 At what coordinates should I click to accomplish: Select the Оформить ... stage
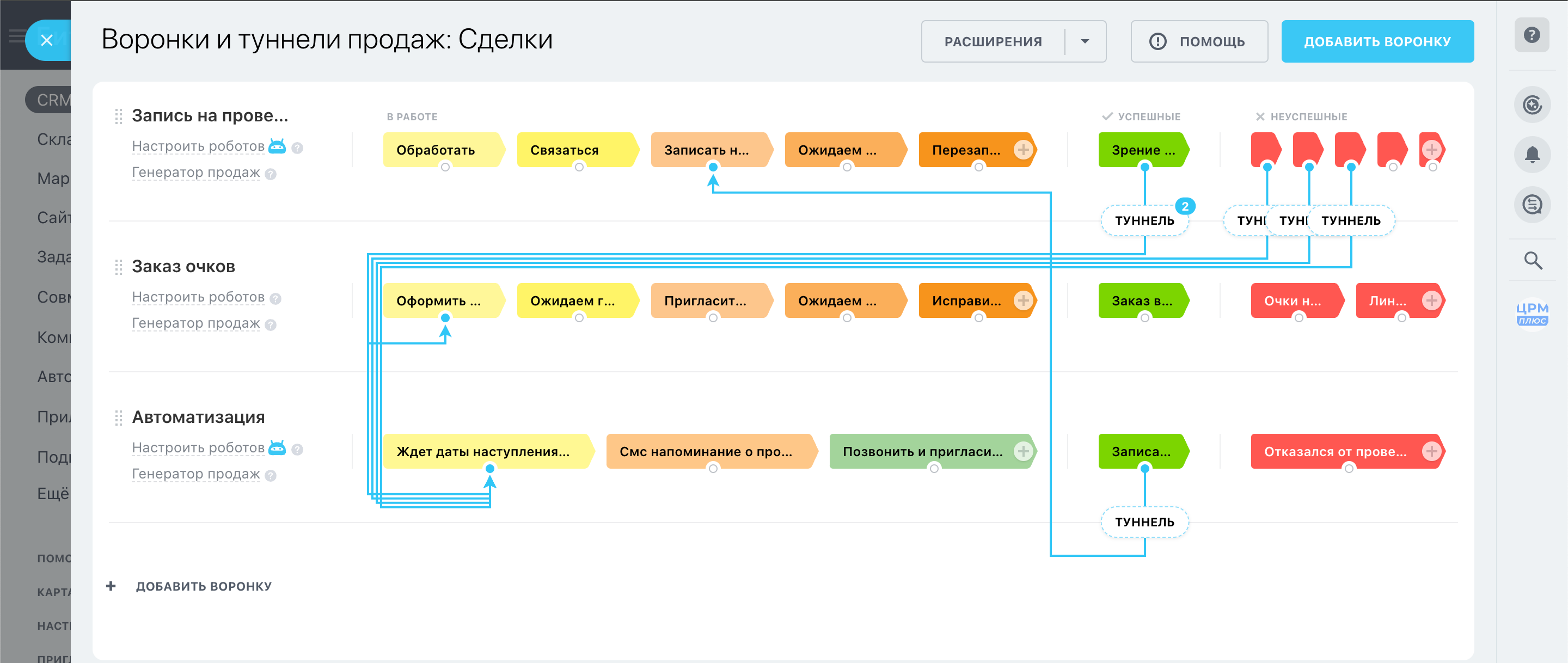(438, 301)
